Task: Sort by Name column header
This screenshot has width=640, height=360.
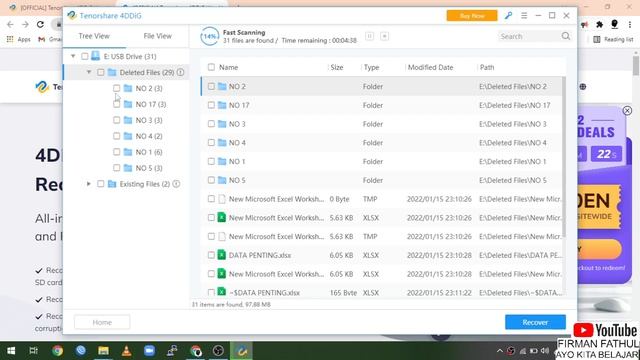Action: click(229, 67)
